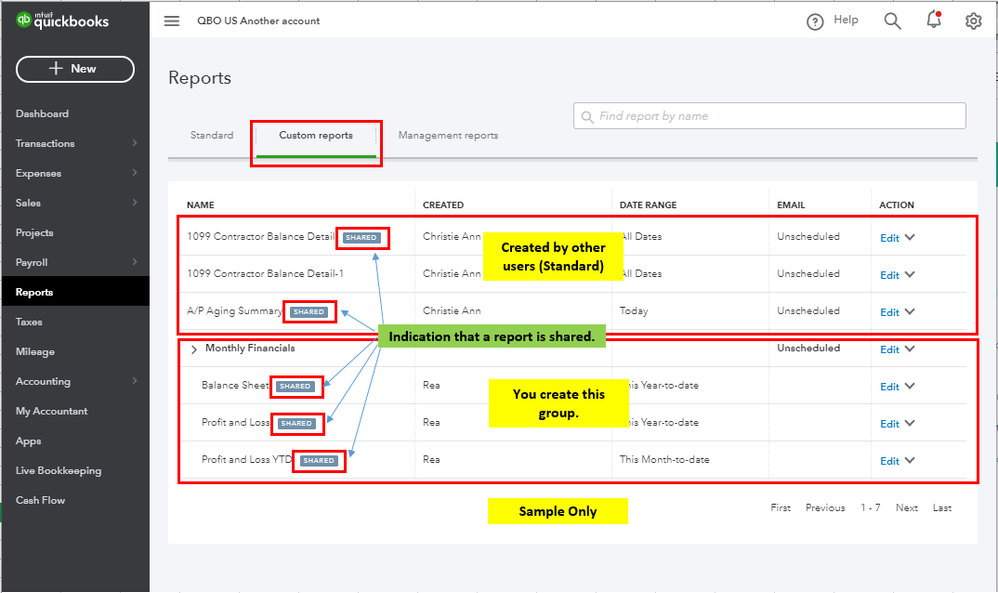998x593 pixels.
Task: Expand the Payroll sidebar submenu
Action: (x=135, y=263)
